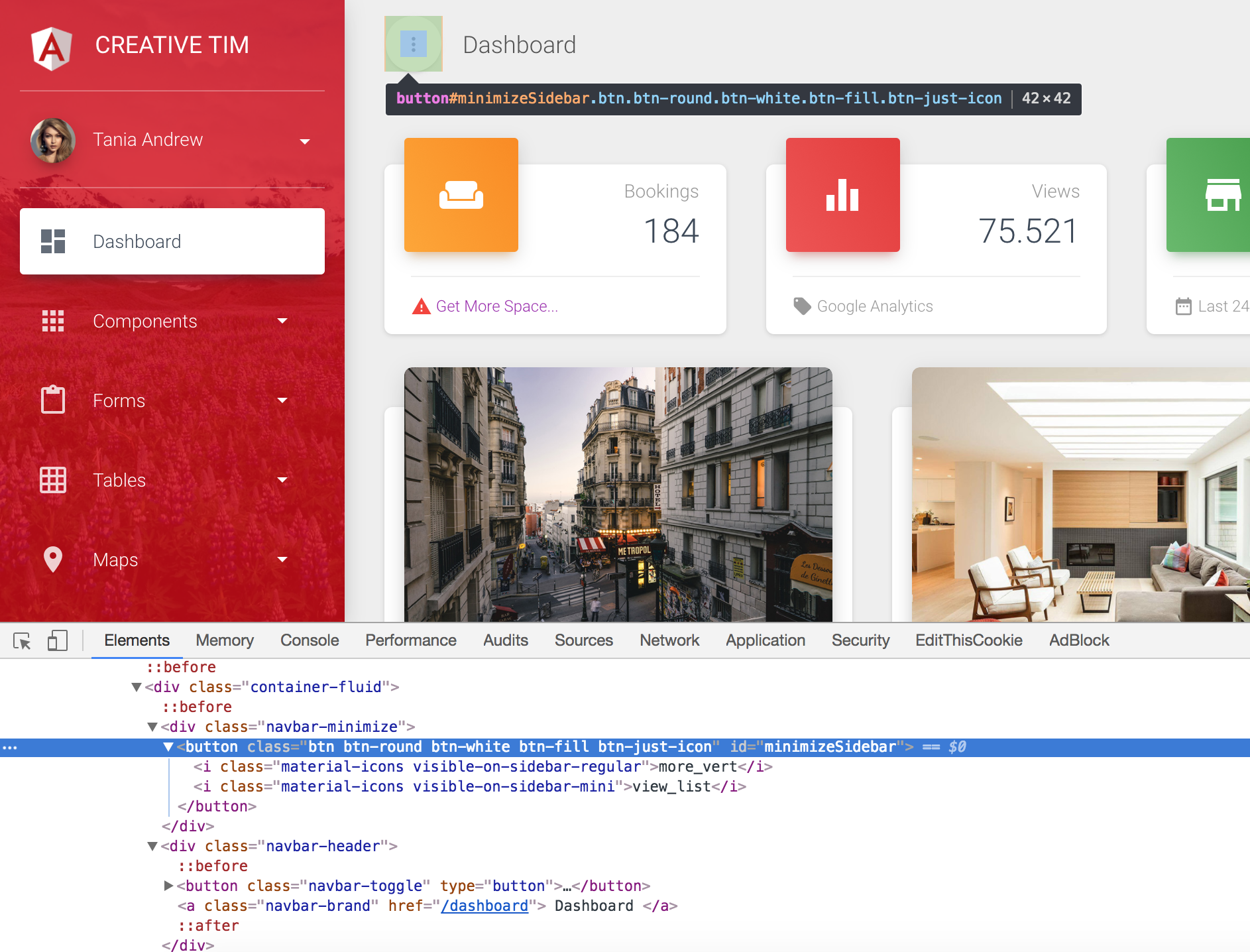Image resolution: width=1250 pixels, height=952 pixels.
Task: Click the Google Analytics tag icon
Action: click(x=803, y=306)
